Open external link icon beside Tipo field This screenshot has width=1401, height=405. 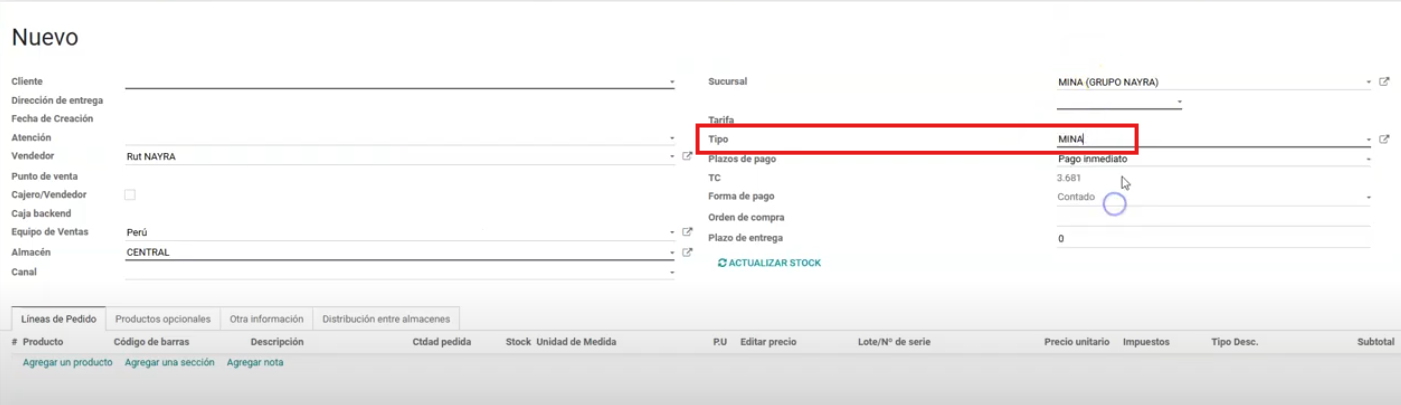pos(1384,139)
